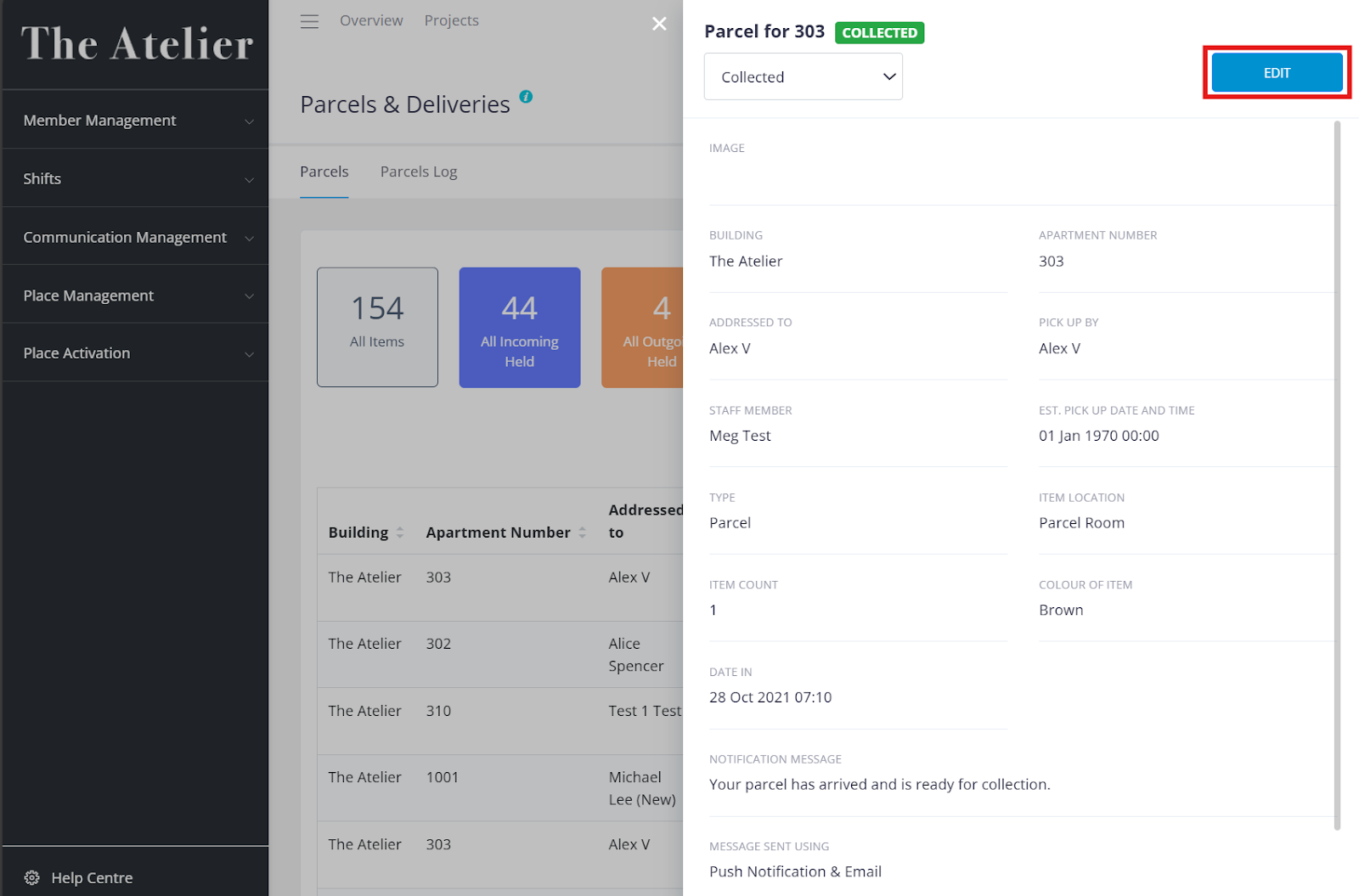Click the Help Centre gear icon
This screenshot has width=1359, height=896.
click(32, 877)
